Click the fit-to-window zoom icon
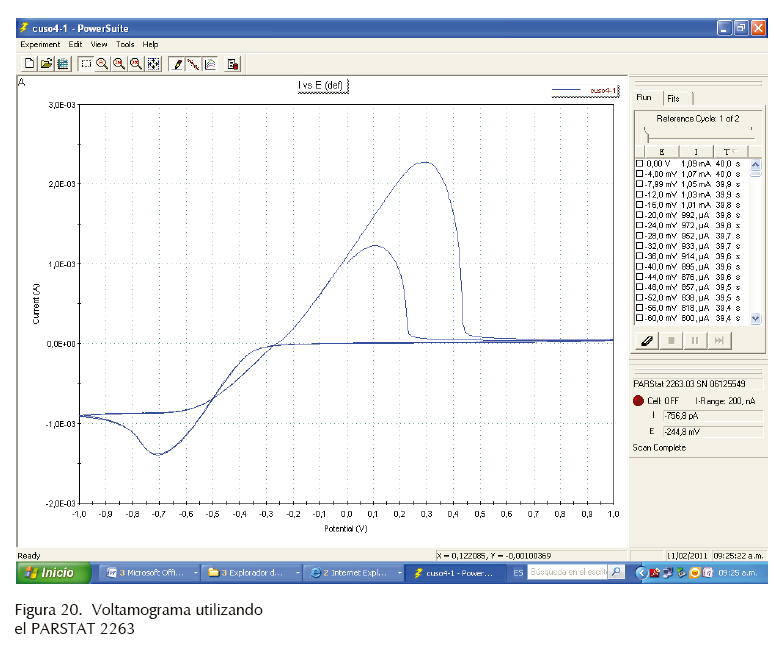 tap(153, 64)
